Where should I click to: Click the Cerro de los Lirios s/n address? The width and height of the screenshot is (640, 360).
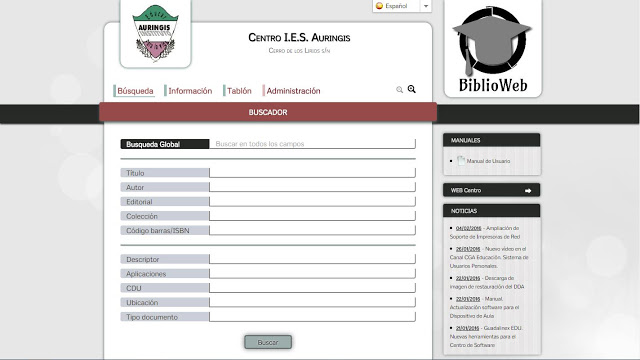[299, 51]
